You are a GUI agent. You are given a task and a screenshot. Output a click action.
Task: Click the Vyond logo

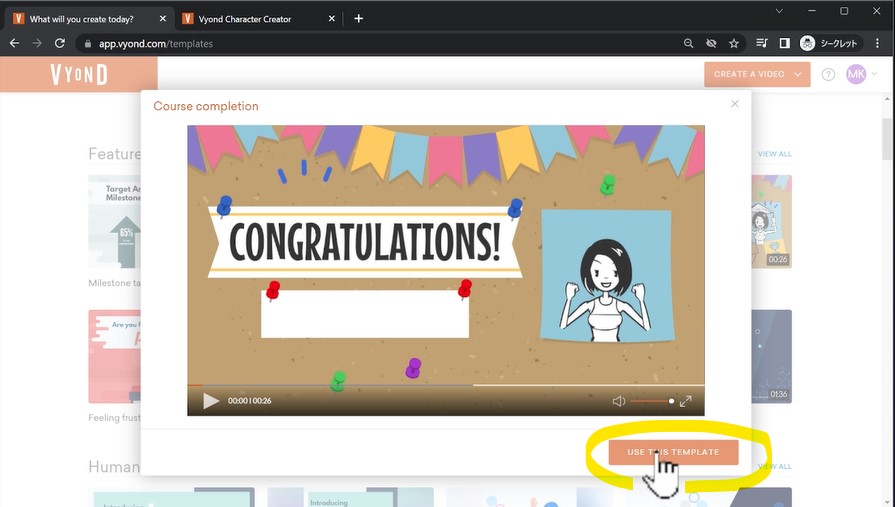click(x=79, y=75)
